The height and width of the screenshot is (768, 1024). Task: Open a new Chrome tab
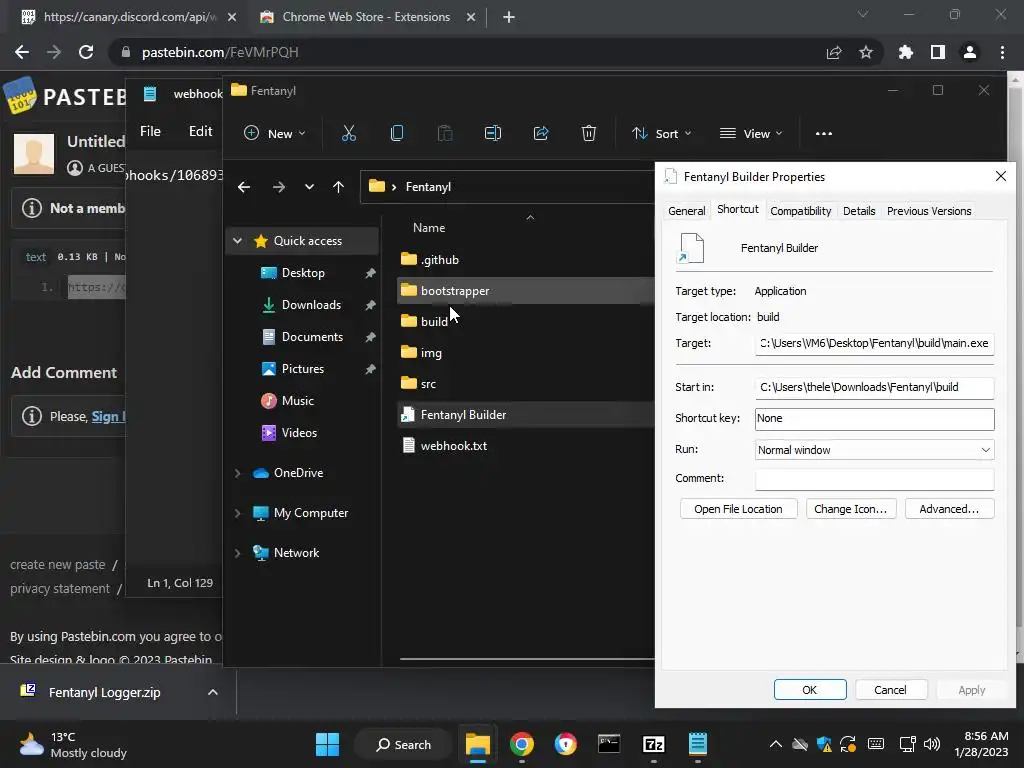click(x=509, y=18)
